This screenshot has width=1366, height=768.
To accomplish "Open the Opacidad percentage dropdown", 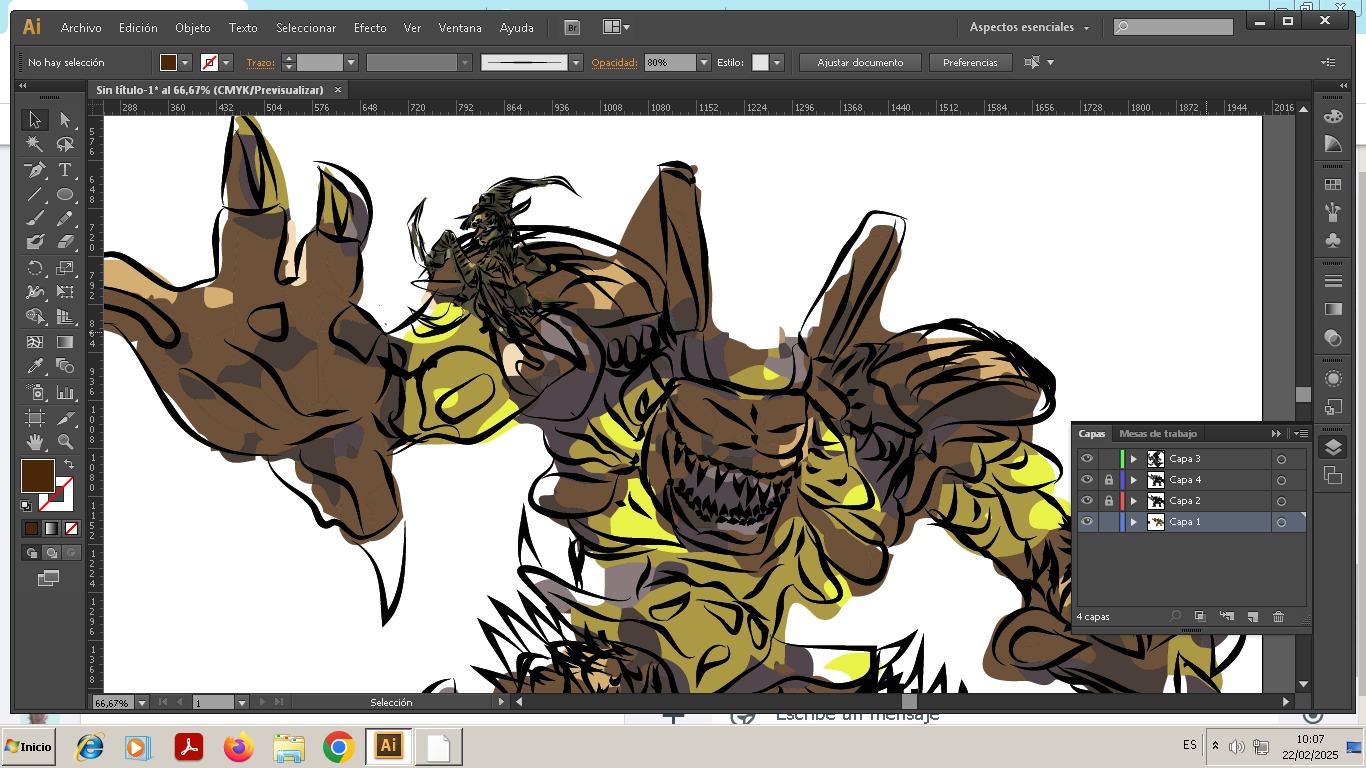I will [x=704, y=62].
